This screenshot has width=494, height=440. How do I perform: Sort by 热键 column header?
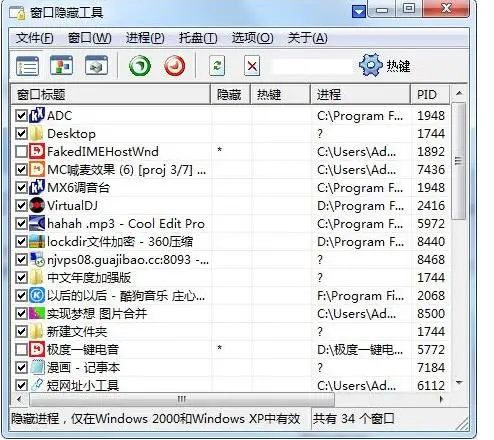pyautogui.click(x=280, y=95)
